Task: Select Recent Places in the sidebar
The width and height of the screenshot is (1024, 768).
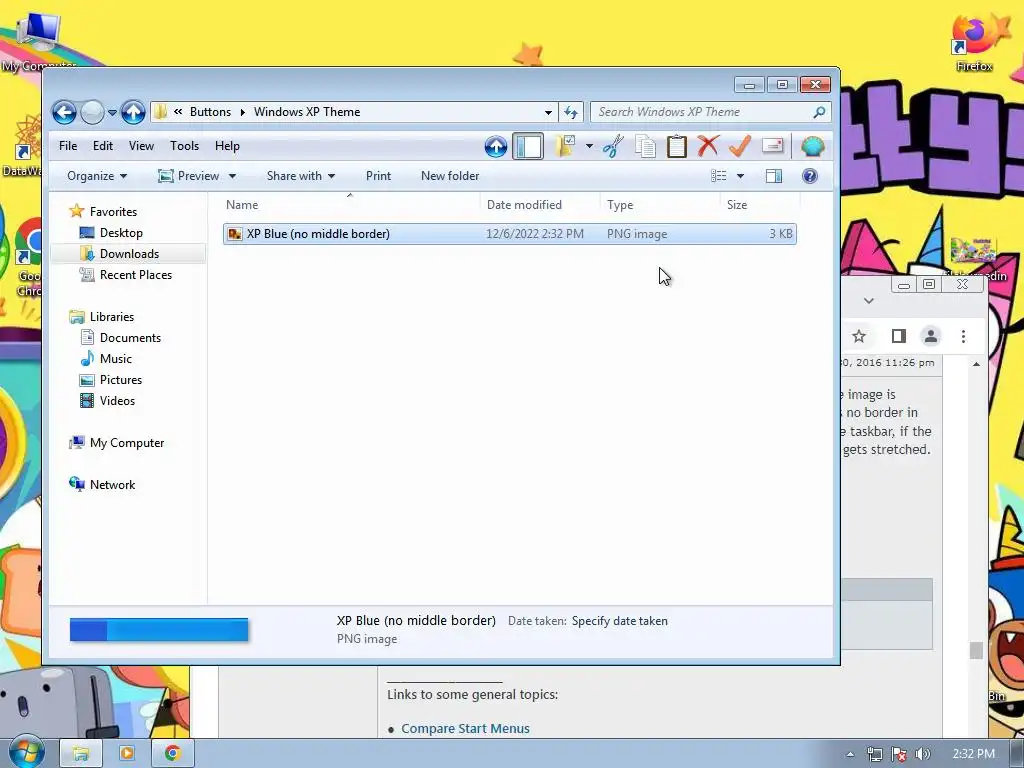Action: pos(136,275)
